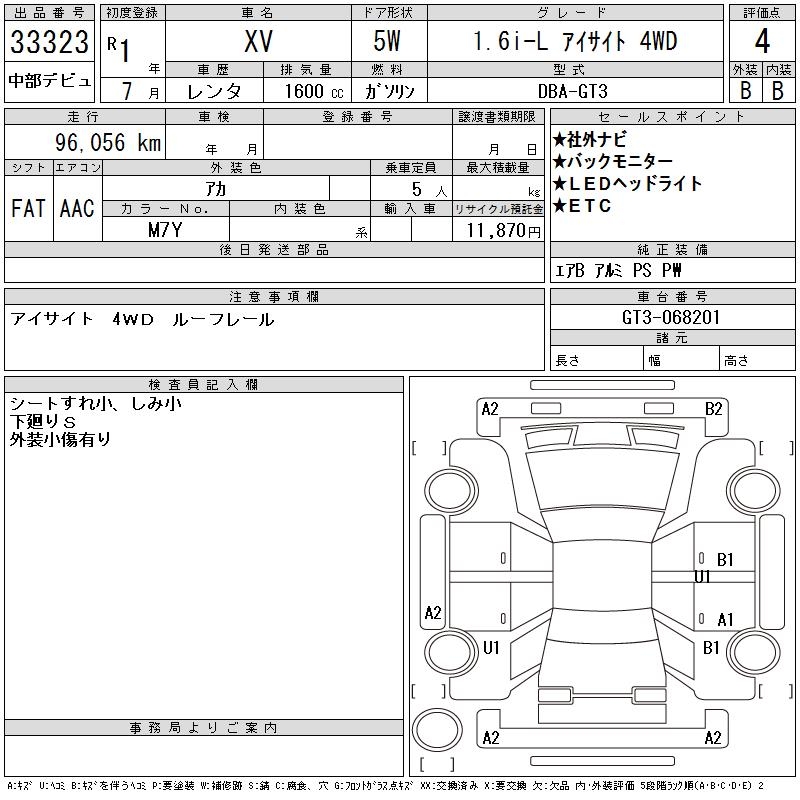Select the sales point ★LEDヘッドライト
This screenshot has height=800, width=800.
click(x=627, y=183)
